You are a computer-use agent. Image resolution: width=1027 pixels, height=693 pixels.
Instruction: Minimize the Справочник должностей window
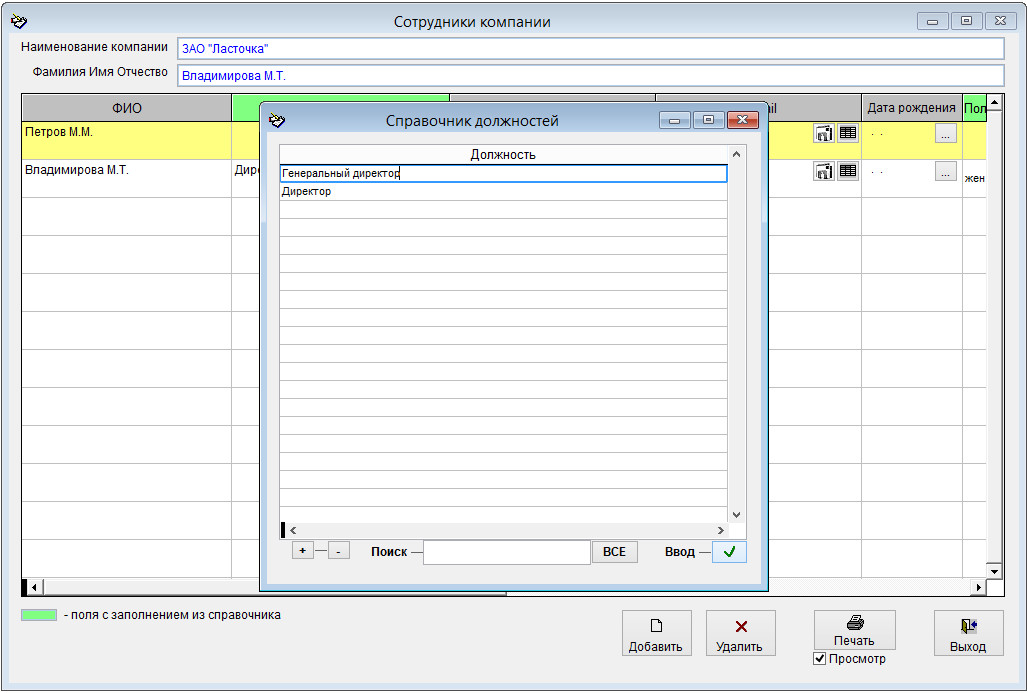[675, 120]
